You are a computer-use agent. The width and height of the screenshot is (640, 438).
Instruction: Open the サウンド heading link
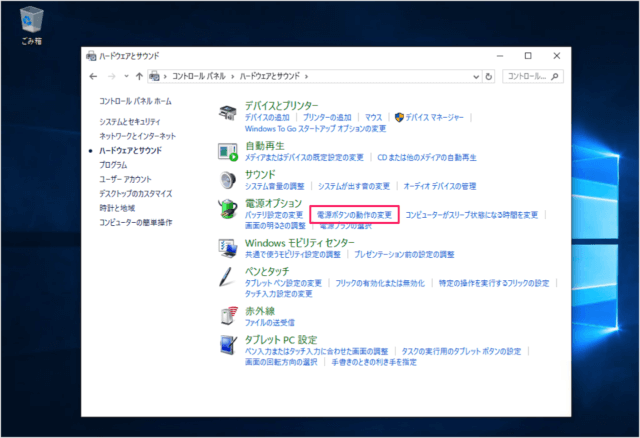coord(260,175)
